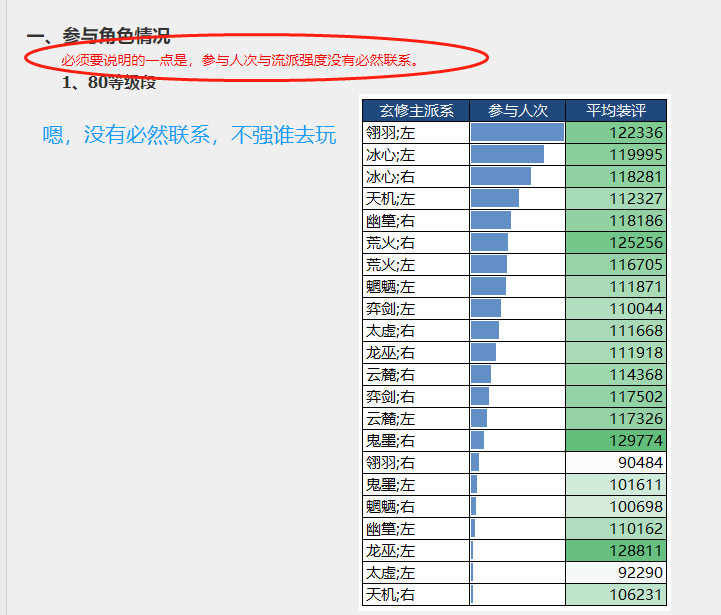Select the 冰心;左 row label
The width and height of the screenshot is (721, 615).
click(390, 155)
